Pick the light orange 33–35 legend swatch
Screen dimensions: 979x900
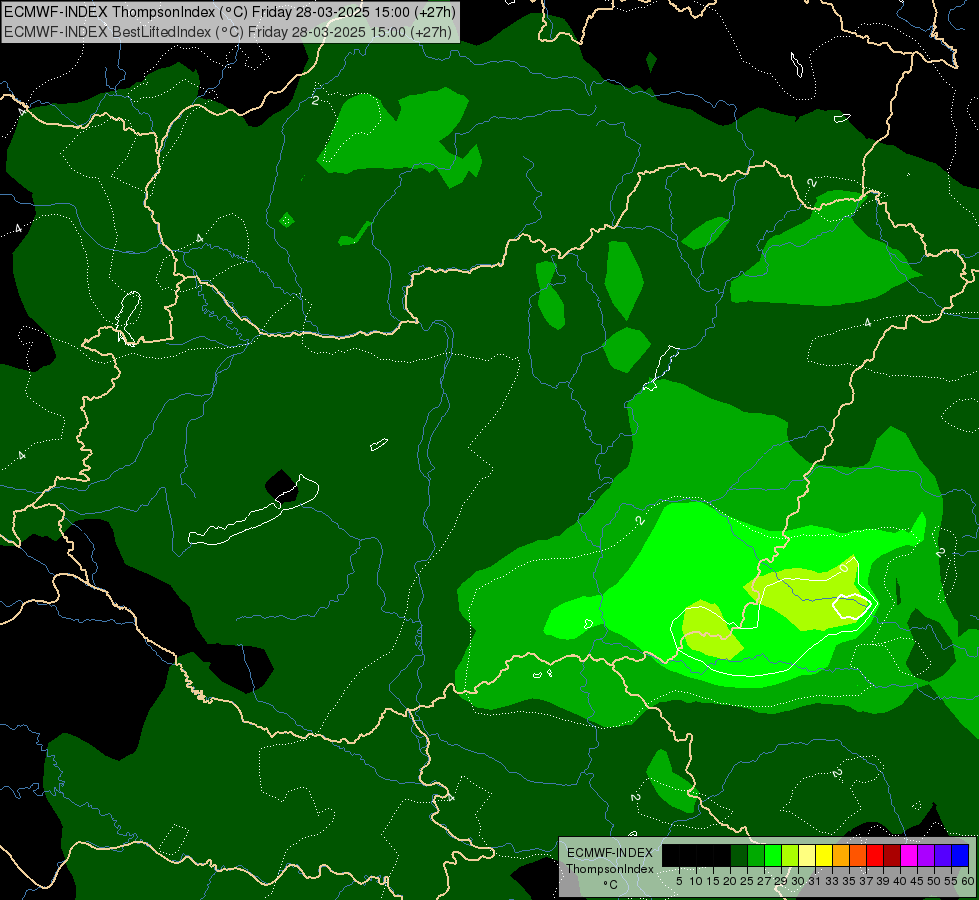click(x=841, y=855)
